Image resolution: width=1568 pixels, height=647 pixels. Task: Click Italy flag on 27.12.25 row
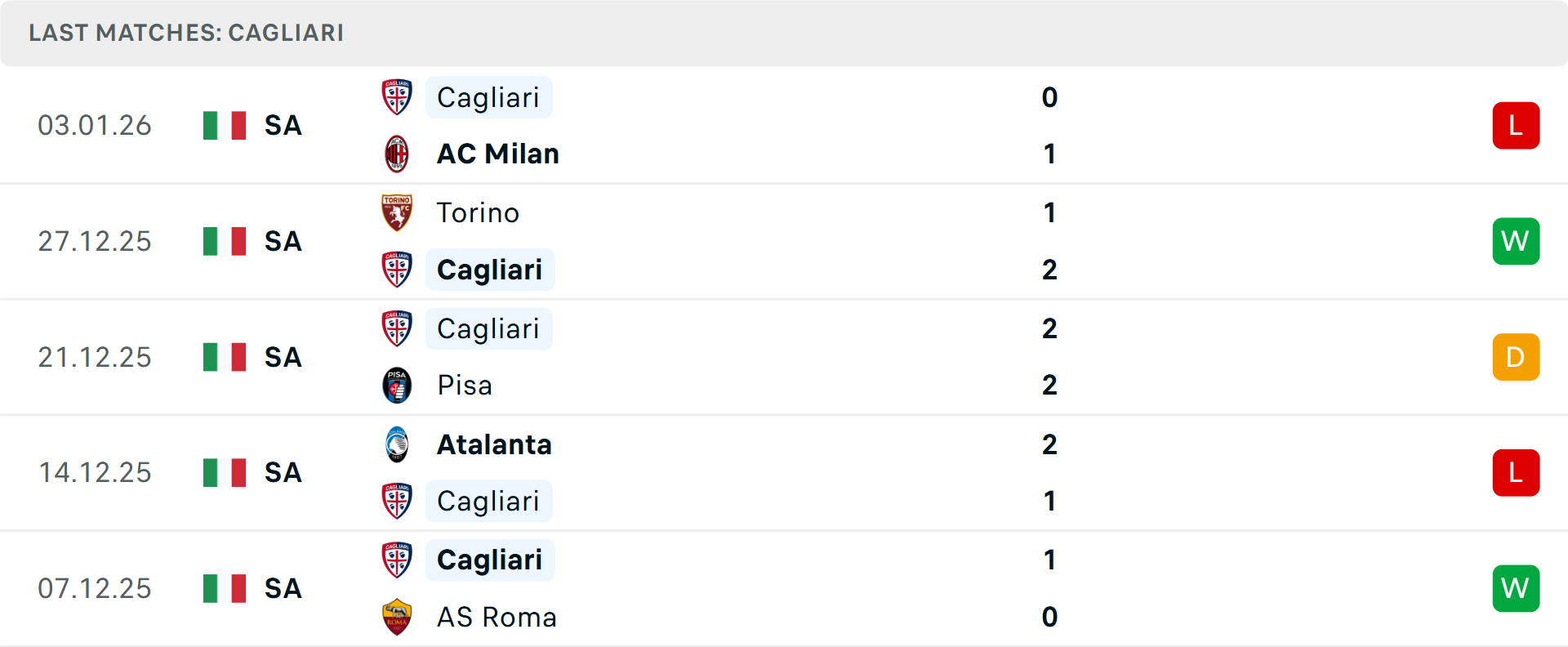(225, 241)
